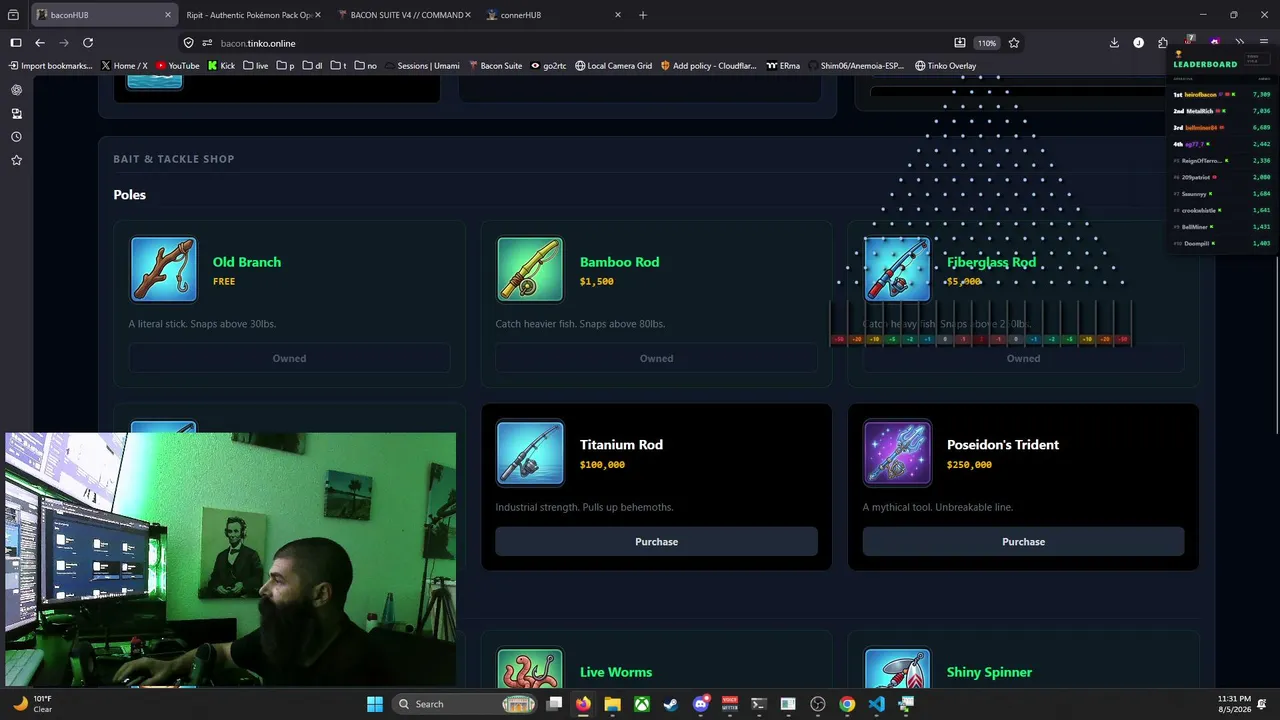Open Discord from the taskbar
This screenshot has width=1280, height=720.
pos(700,704)
